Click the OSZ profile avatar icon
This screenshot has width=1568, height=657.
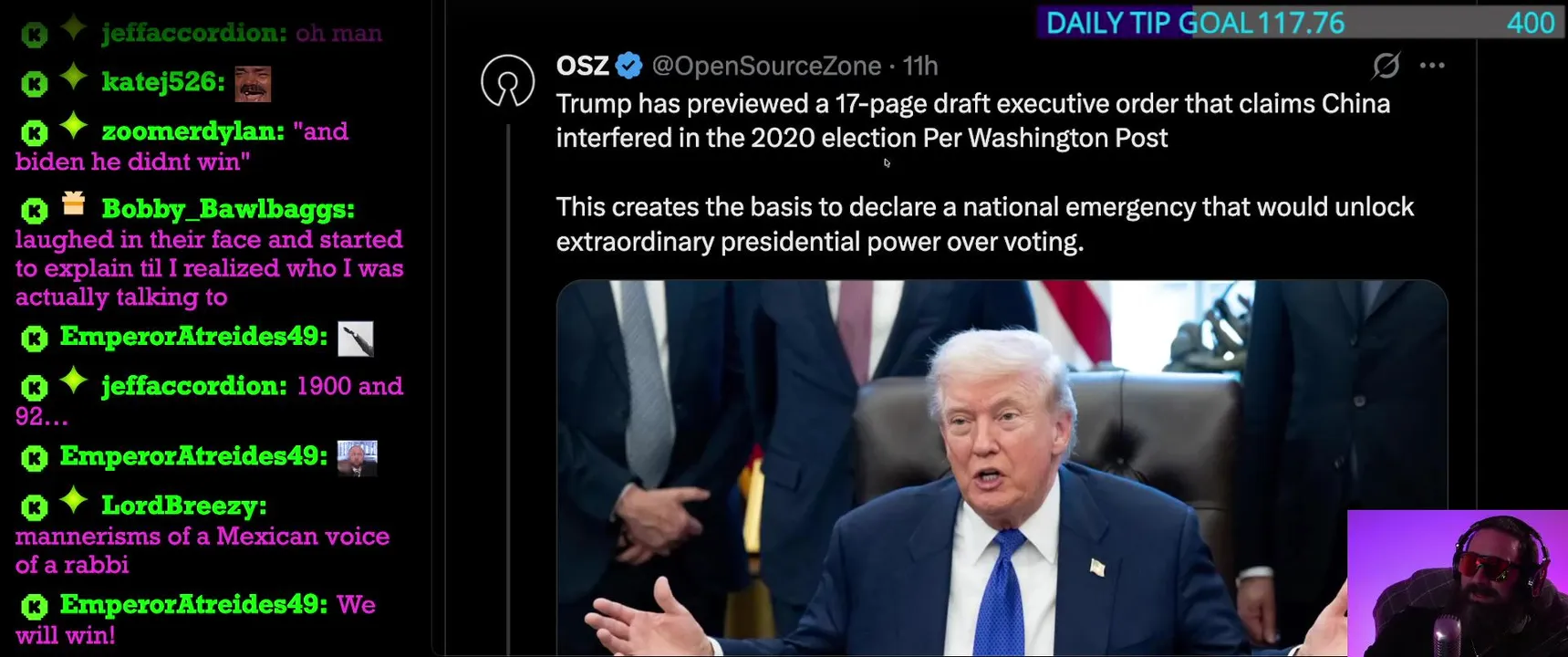click(x=507, y=82)
